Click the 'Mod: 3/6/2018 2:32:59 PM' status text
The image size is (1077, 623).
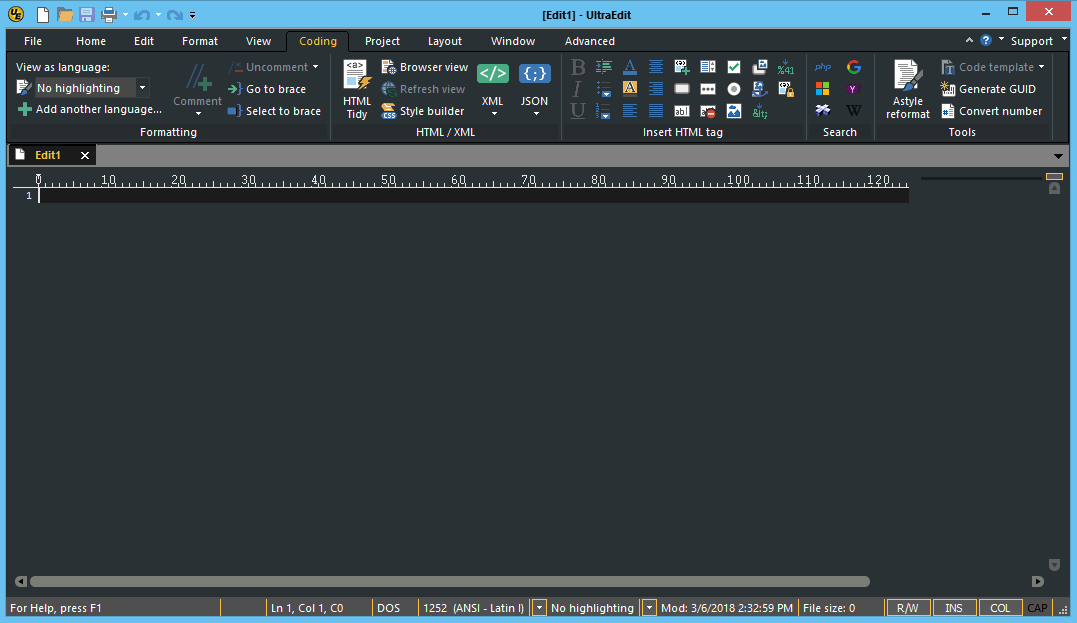click(727, 608)
